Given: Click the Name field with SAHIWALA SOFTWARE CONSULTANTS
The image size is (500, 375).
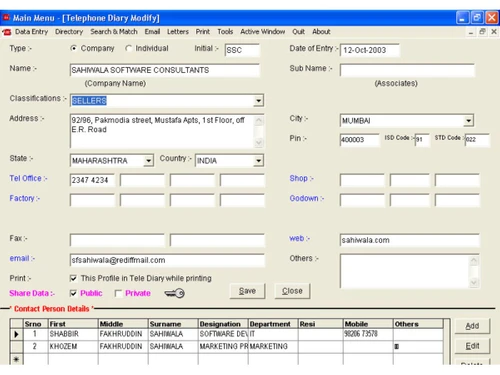Looking at the screenshot, I should (165, 70).
